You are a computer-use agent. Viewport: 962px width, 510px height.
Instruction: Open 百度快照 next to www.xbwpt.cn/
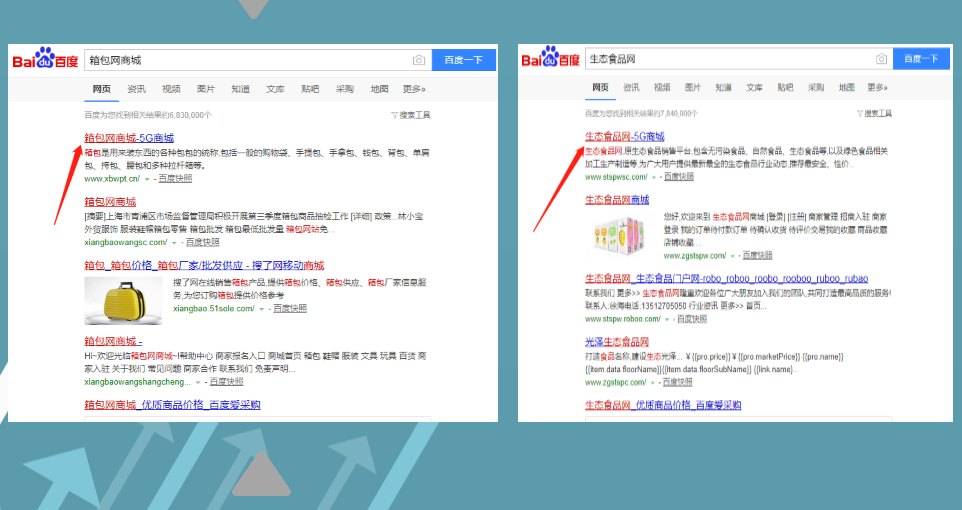click(175, 179)
